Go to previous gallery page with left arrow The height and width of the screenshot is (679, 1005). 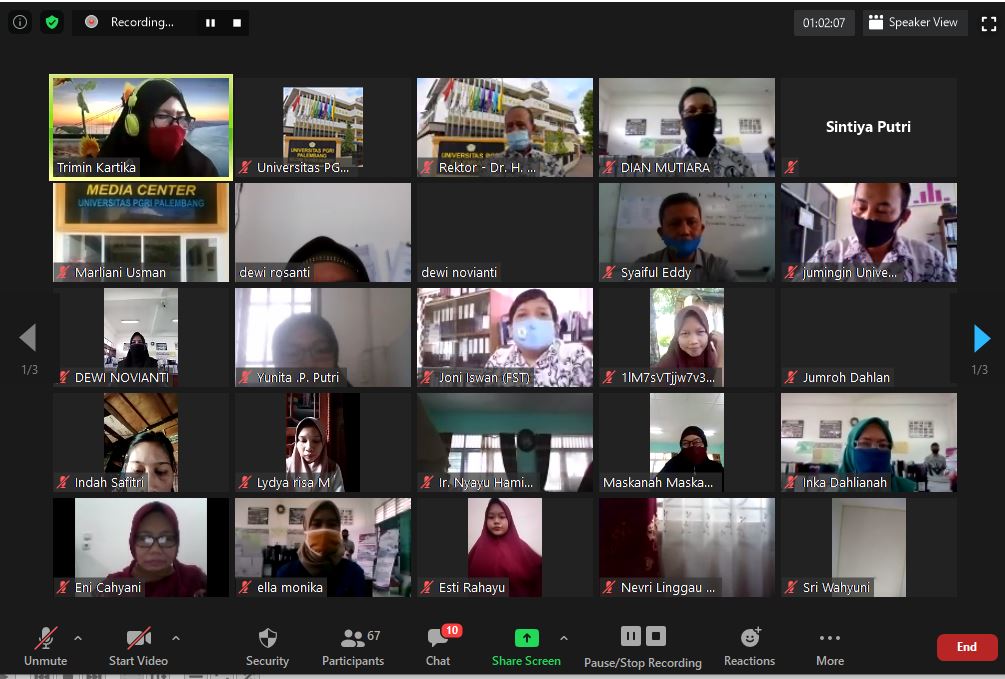[28, 338]
